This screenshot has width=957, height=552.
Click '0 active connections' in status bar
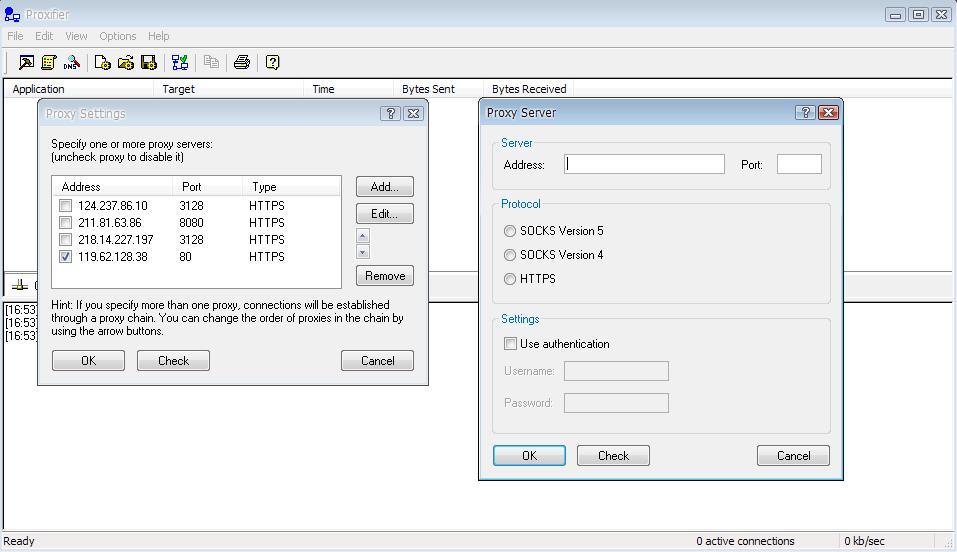click(x=745, y=540)
